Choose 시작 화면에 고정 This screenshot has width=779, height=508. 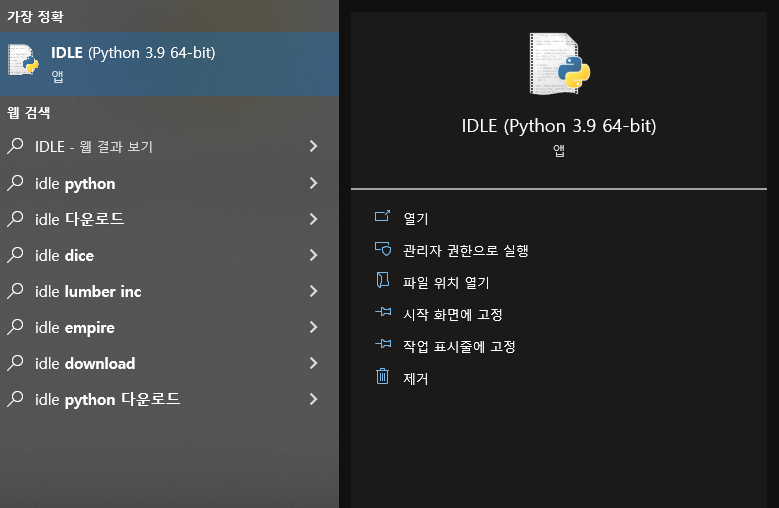coord(453,314)
